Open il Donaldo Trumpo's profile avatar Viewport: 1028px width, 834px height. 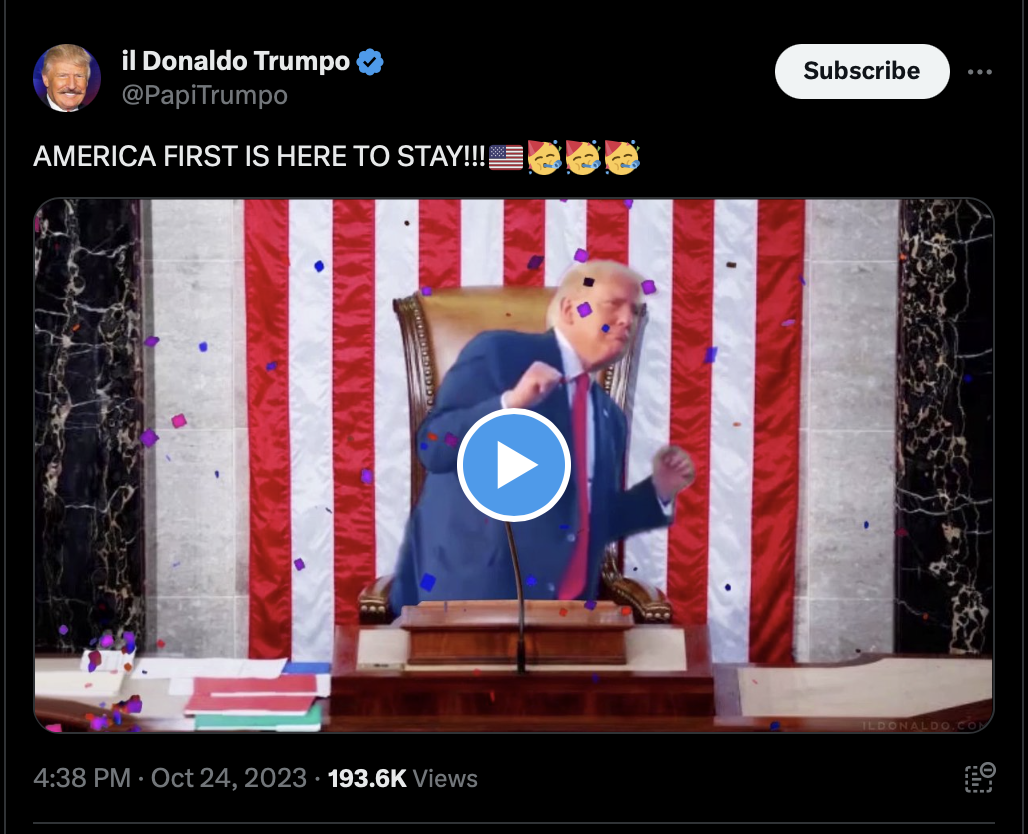tap(66, 77)
